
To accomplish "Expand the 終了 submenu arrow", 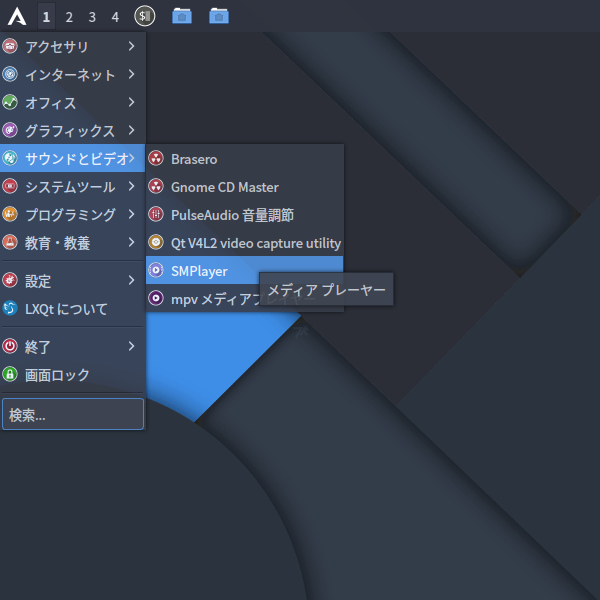I will [131, 346].
